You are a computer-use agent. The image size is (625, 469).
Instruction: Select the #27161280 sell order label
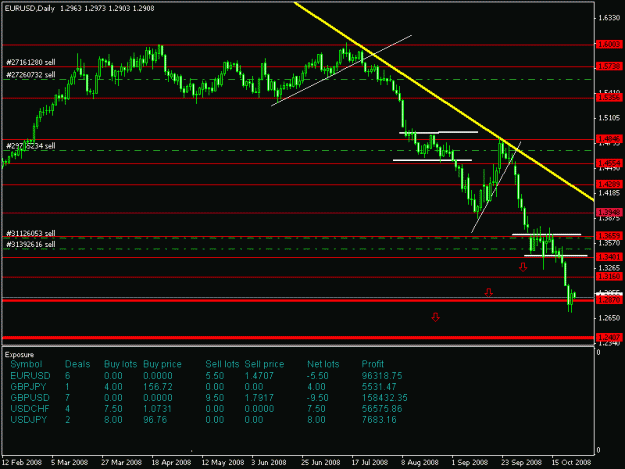click(31, 62)
